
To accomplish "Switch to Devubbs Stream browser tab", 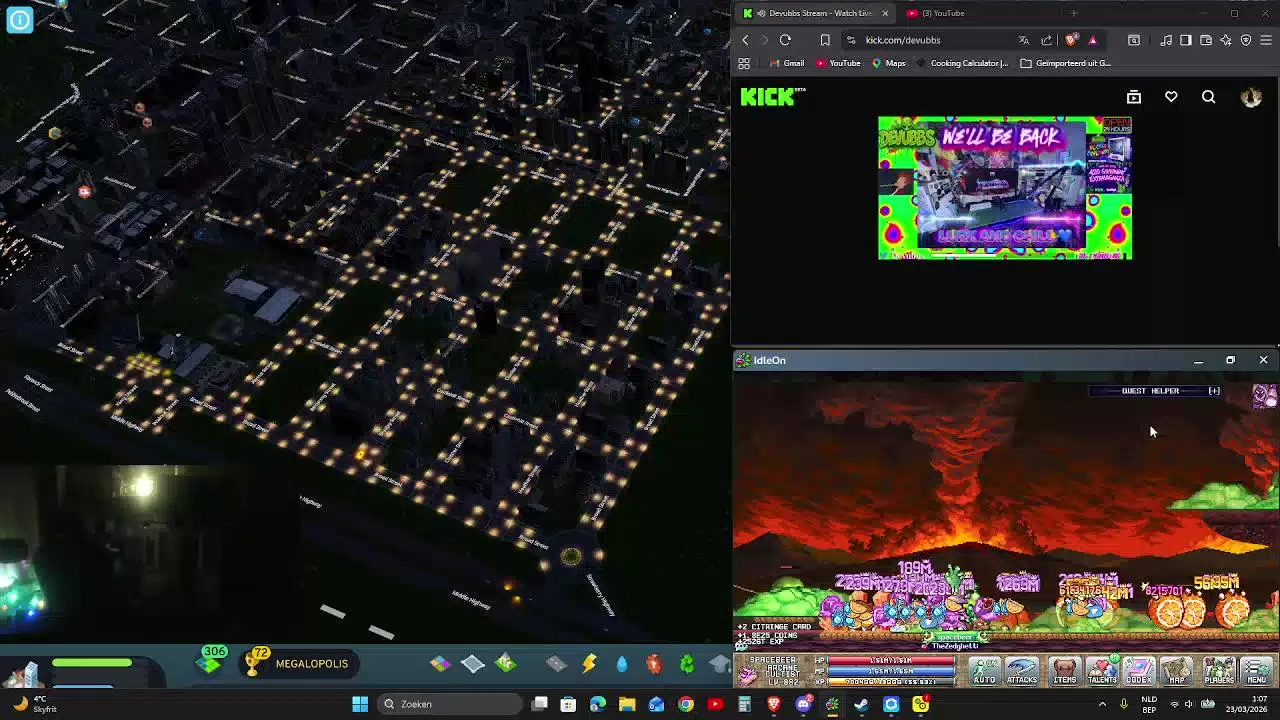I will (813, 13).
